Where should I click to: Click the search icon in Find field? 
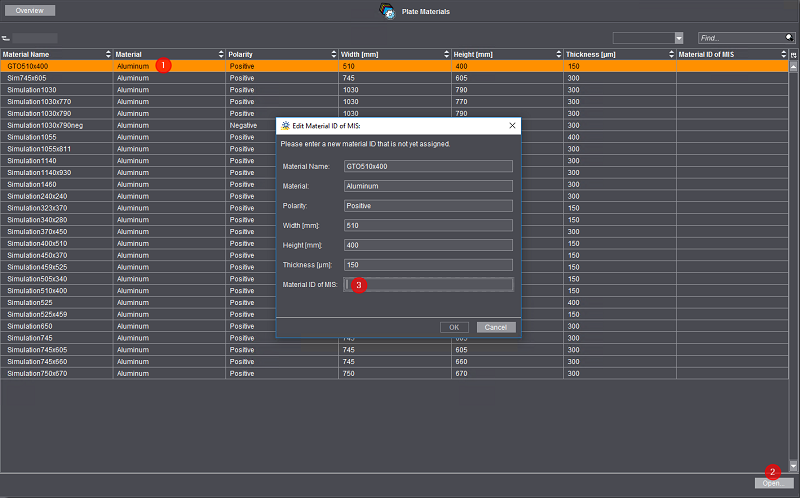[x=788, y=37]
